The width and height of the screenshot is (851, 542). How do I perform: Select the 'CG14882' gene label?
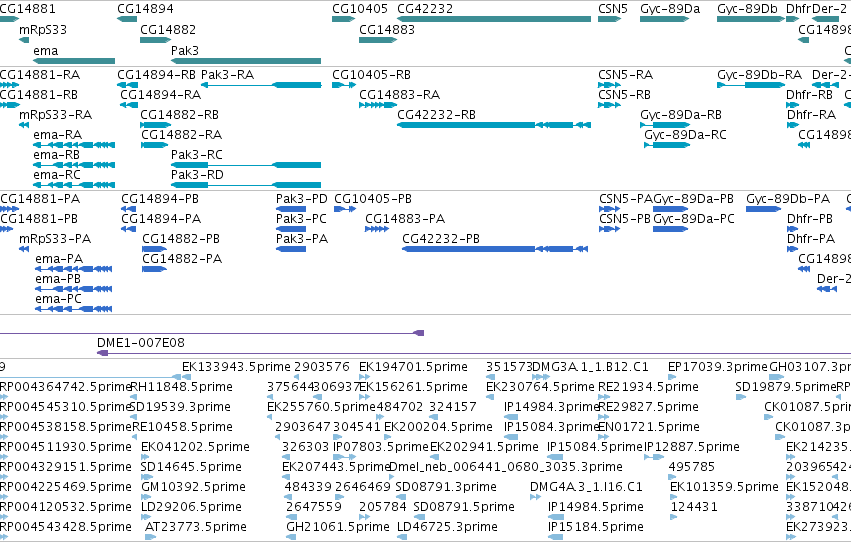168,30
